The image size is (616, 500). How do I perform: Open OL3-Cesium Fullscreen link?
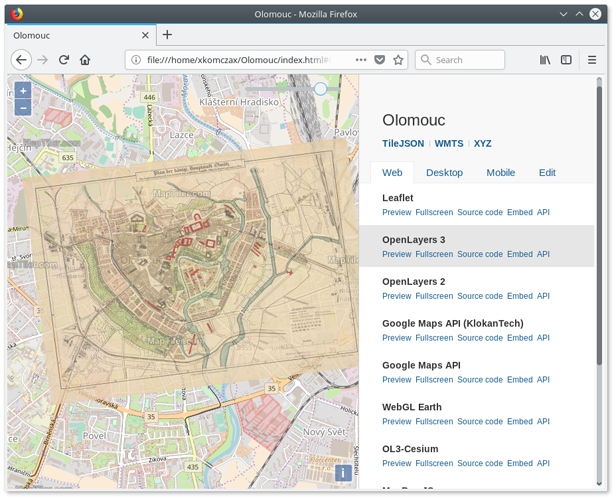[434, 463]
